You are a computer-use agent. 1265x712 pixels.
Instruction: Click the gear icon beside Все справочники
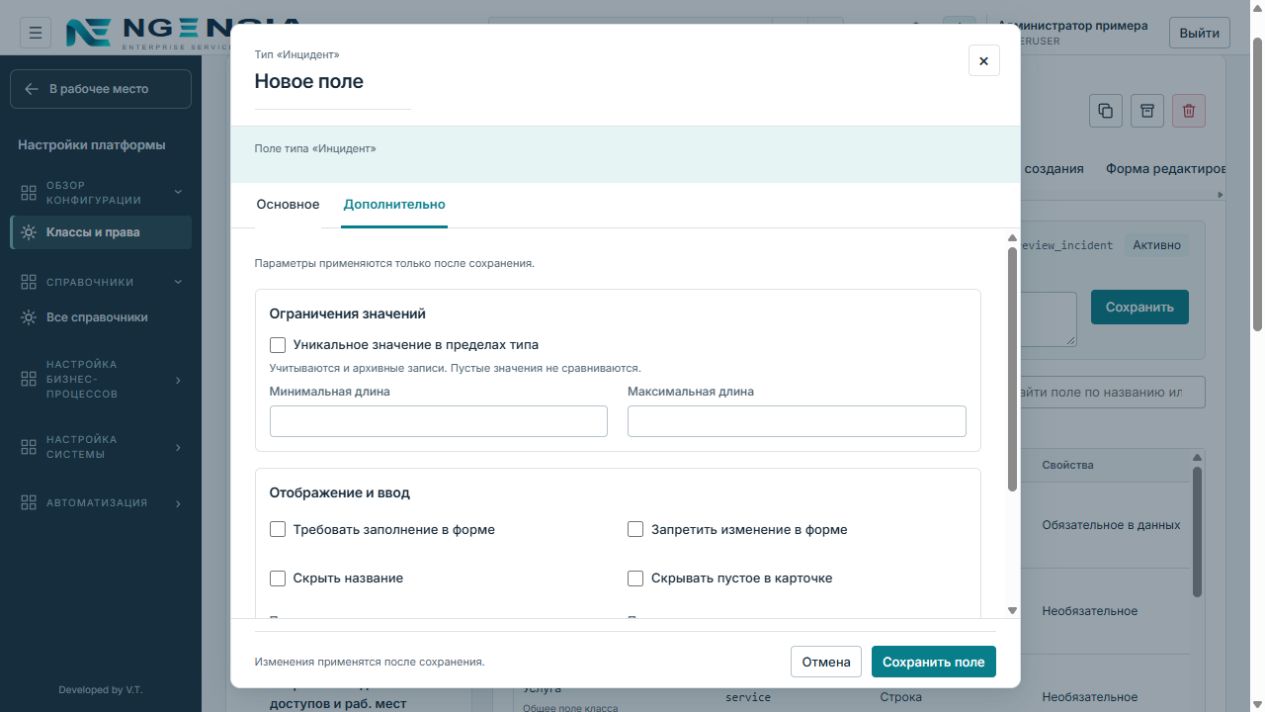click(29, 317)
